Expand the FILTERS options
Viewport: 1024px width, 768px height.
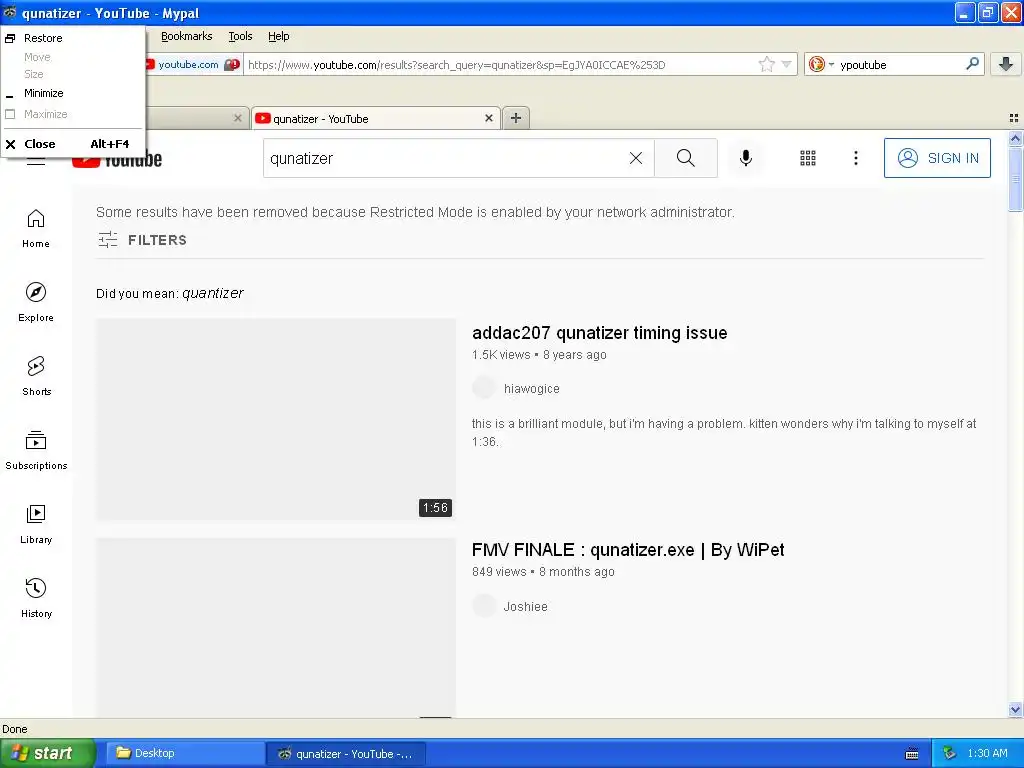pyautogui.click(x=142, y=240)
